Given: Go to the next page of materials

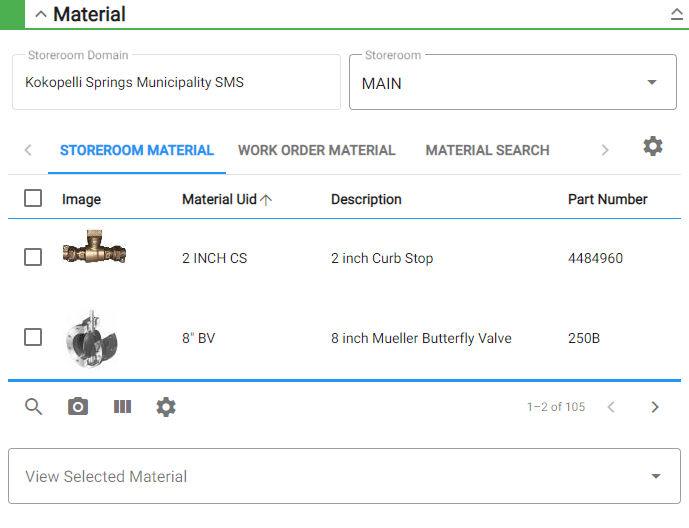Looking at the screenshot, I should click(x=655, y=407).
